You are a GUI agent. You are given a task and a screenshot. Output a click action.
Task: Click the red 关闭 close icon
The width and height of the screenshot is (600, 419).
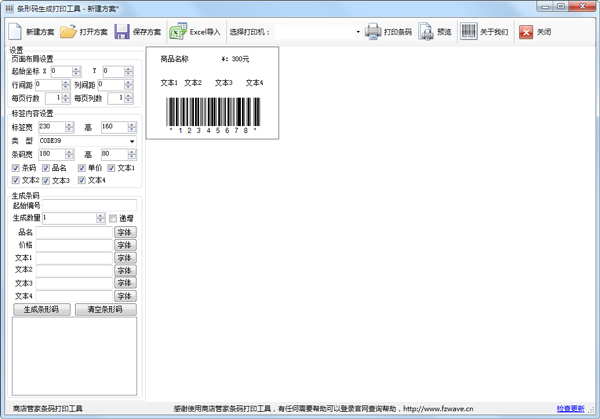tap(526, 32)
